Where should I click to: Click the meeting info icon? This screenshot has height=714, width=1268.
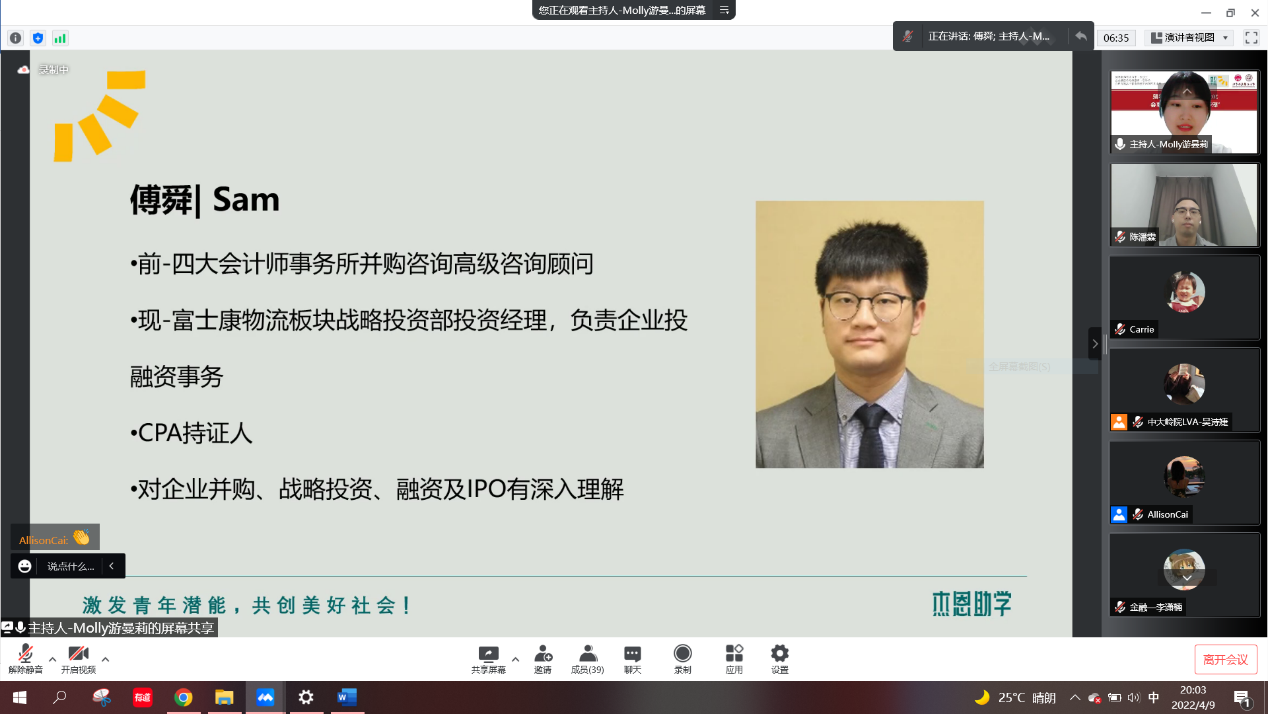(x=15, y=38)
